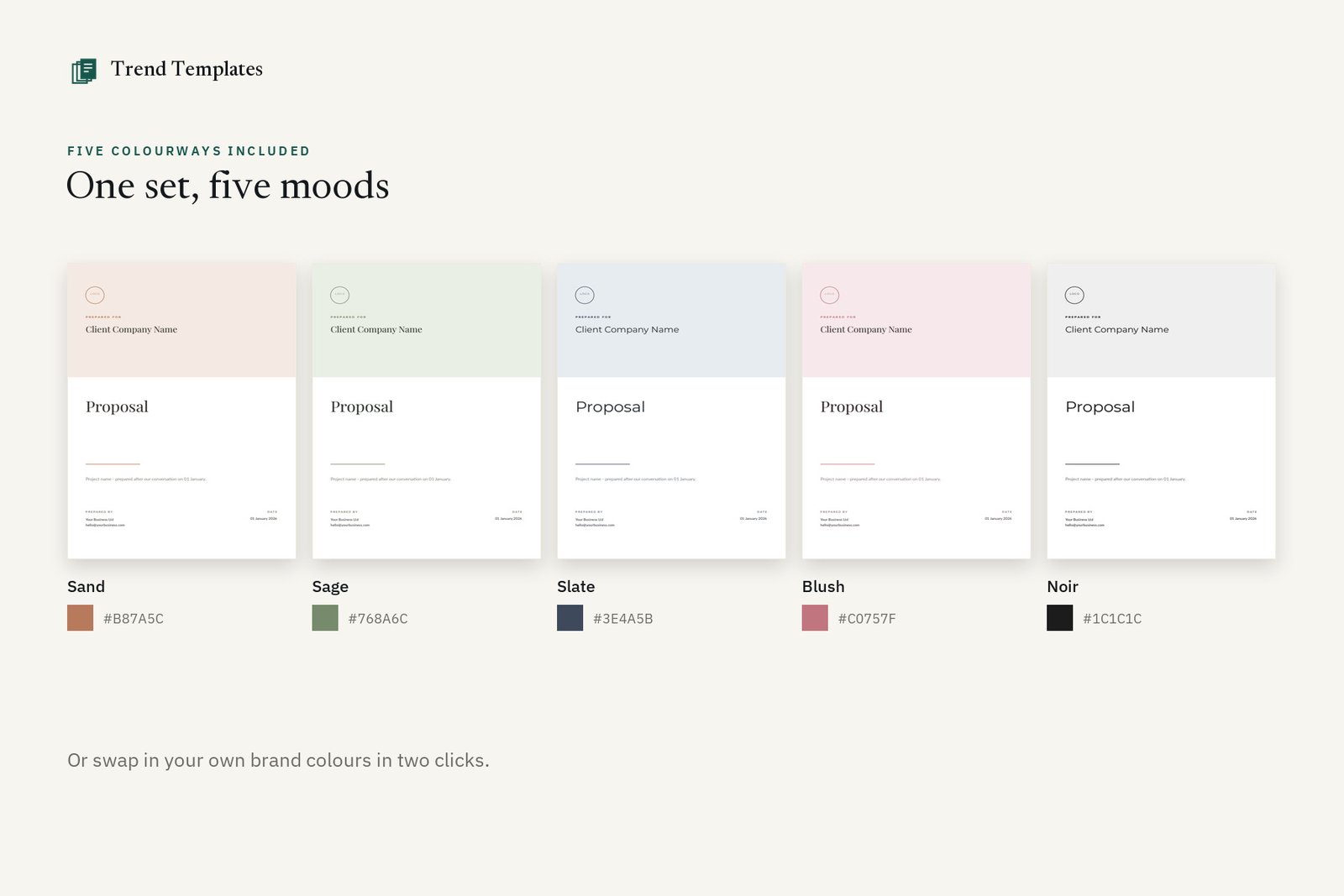Click the Trend Templates document logo icon

(x=84, y=71)
